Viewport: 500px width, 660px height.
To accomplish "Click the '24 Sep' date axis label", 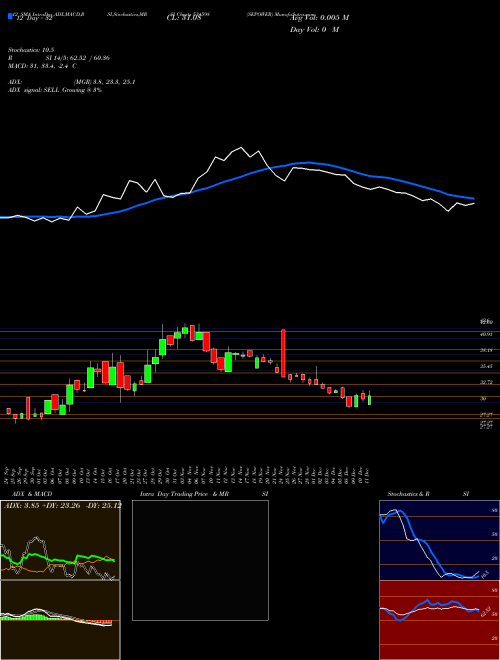I will click(8, 474).
